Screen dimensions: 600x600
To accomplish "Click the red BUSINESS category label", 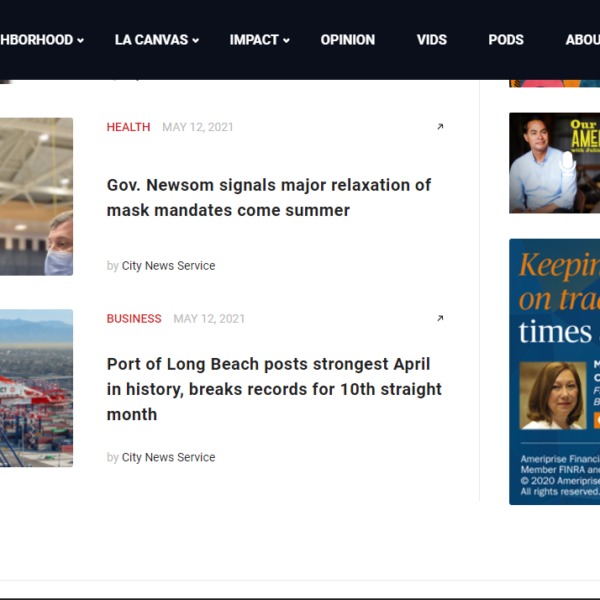I will pos(134,319).
